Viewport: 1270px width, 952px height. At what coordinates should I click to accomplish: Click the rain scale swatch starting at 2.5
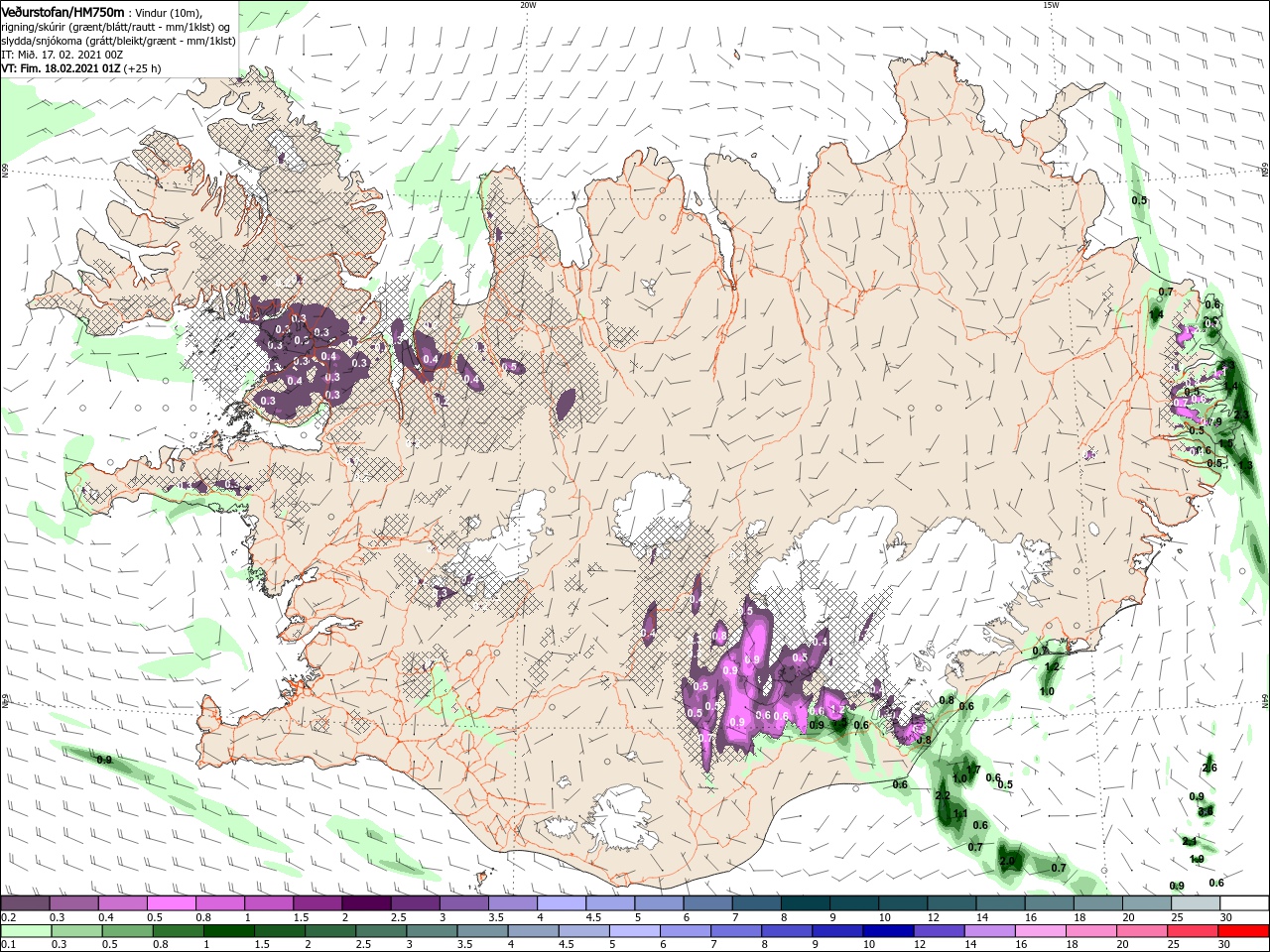tap(380, 931)
